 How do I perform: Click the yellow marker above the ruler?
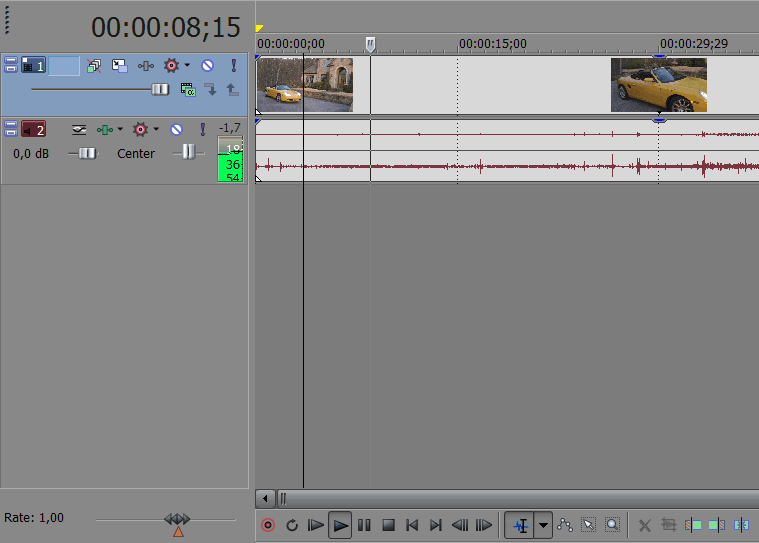tap(259, 29)
